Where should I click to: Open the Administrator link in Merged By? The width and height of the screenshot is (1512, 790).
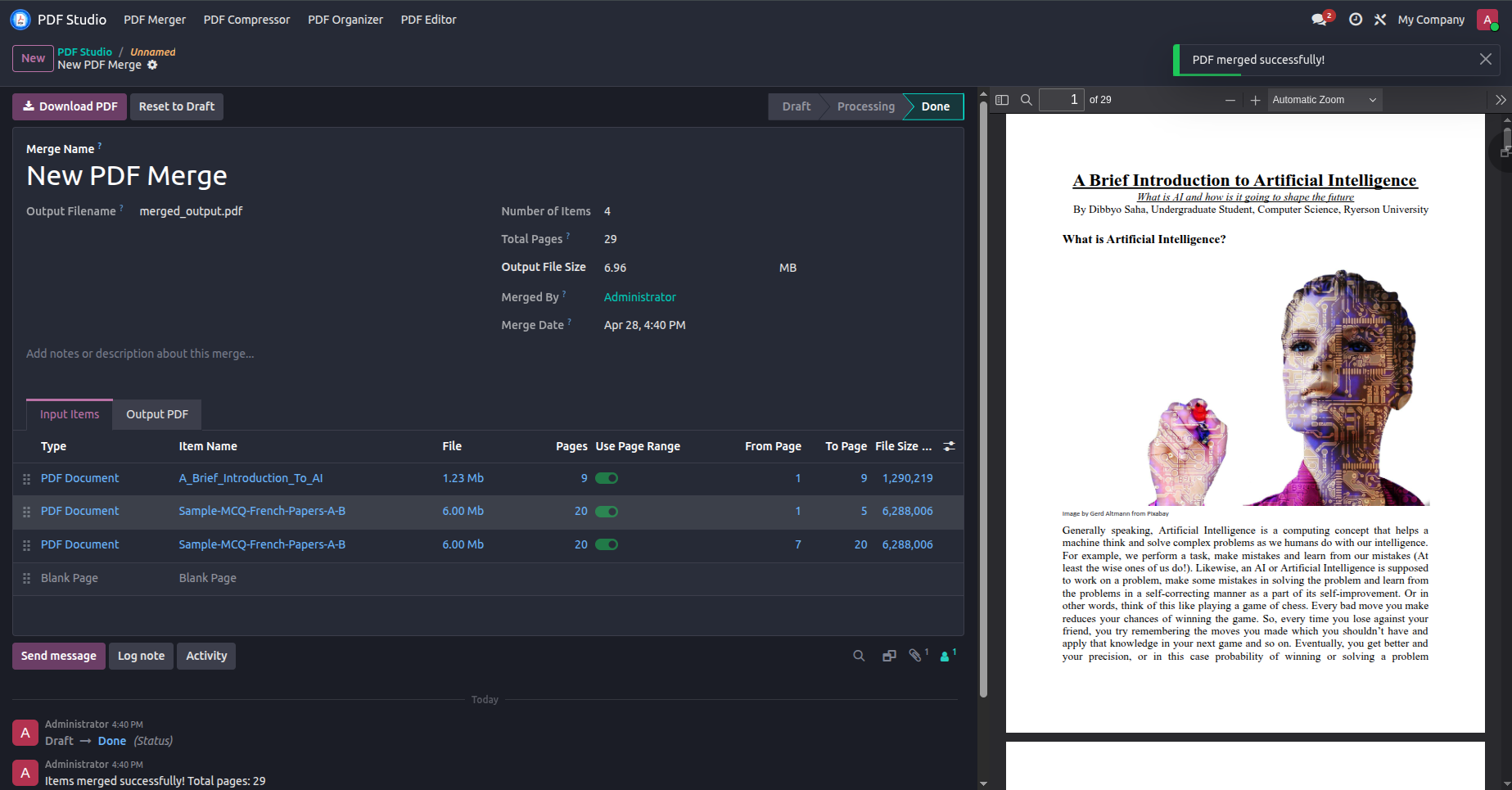click(x=640, y=297)
